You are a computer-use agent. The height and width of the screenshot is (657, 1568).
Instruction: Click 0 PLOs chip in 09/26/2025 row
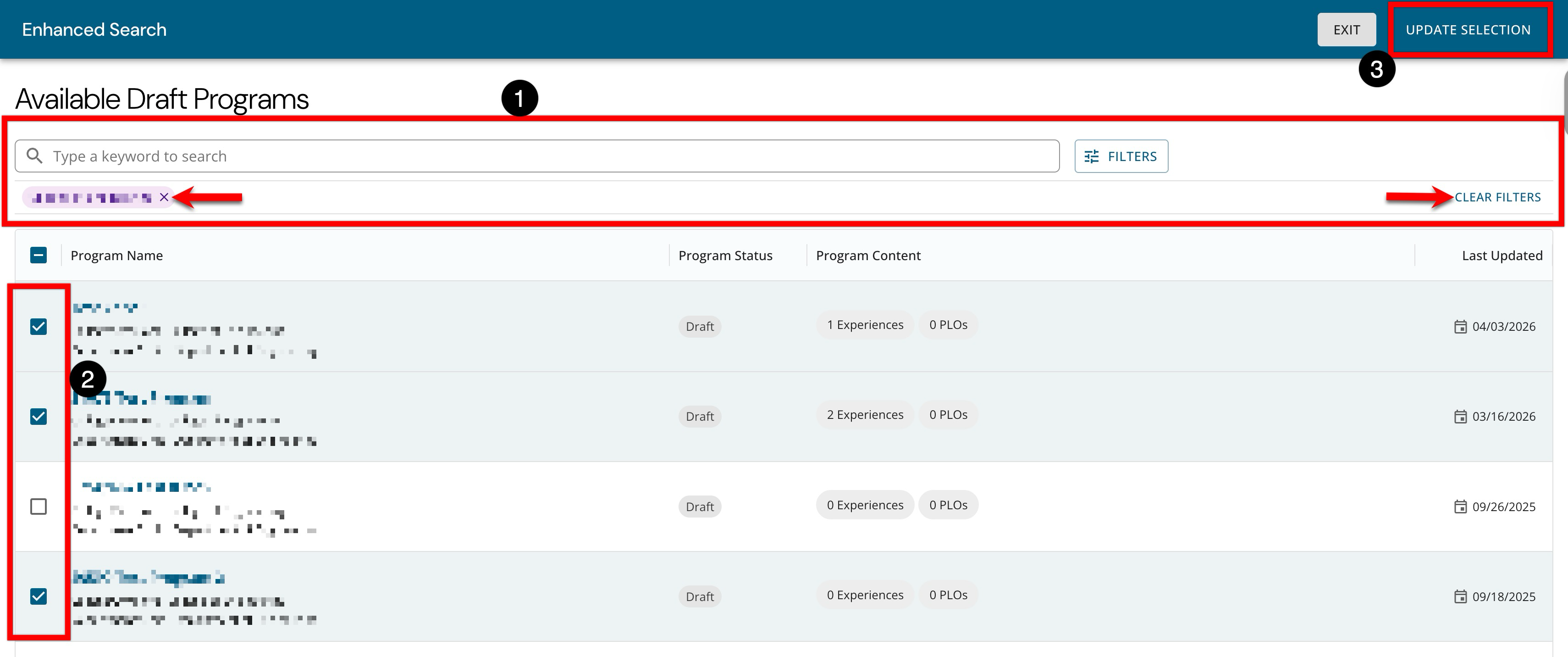click(x=948, y=505)
